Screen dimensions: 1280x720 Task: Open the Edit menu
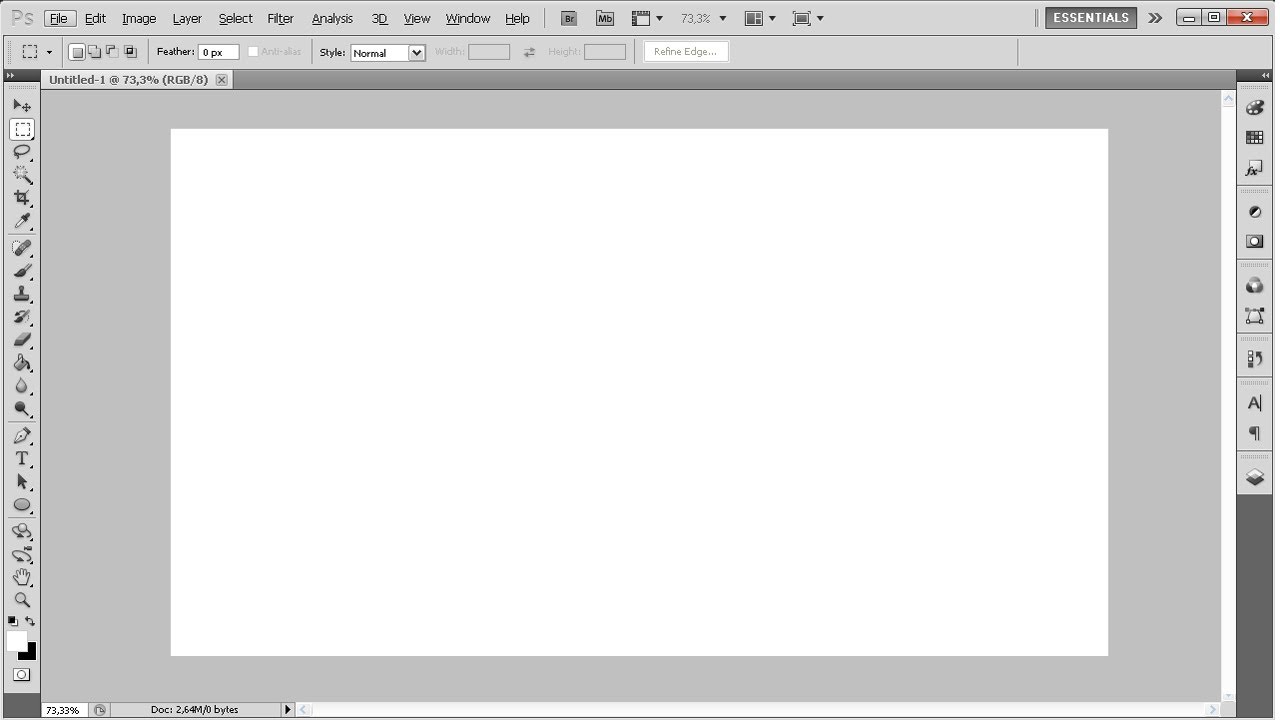pyautogui.click(x=95, y=19)
